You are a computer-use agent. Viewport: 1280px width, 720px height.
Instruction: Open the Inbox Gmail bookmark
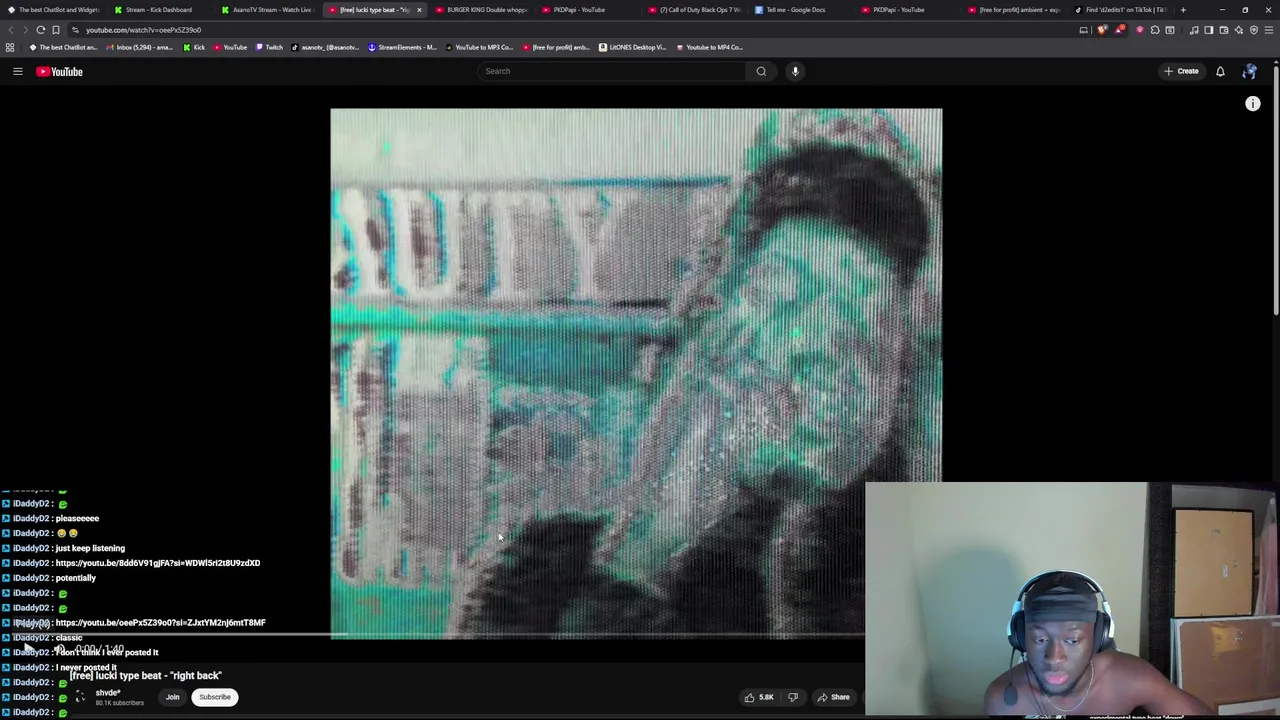138,47
